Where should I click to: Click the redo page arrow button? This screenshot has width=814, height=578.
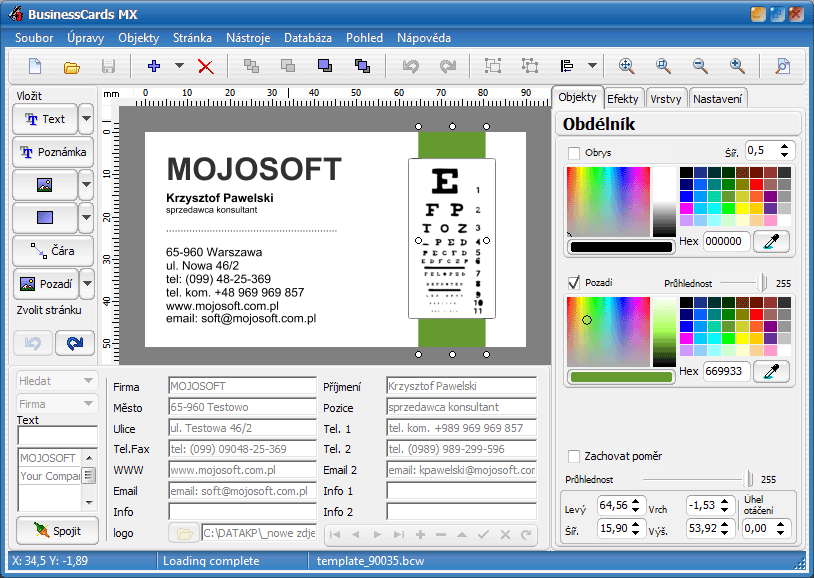tap(74, 343)
